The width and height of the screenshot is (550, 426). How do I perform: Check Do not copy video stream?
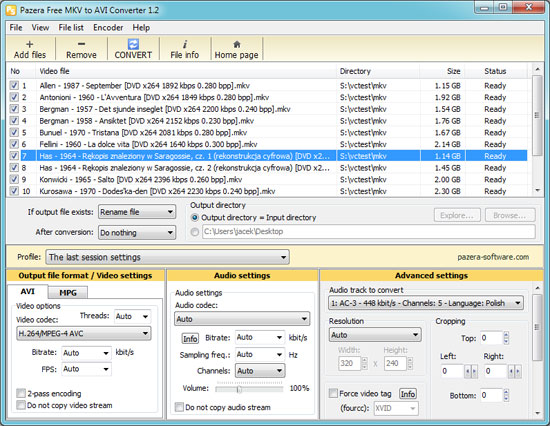(21, 405)
